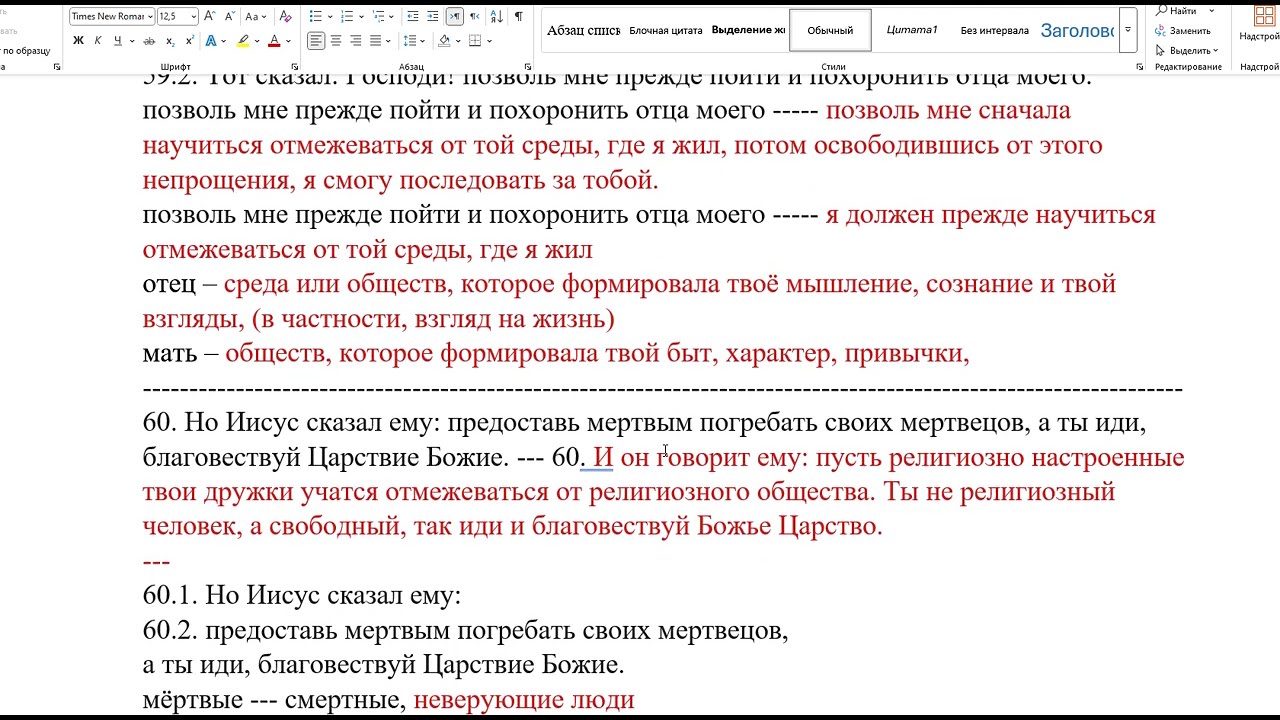Expand the styles gallery

click(1128, 30)
